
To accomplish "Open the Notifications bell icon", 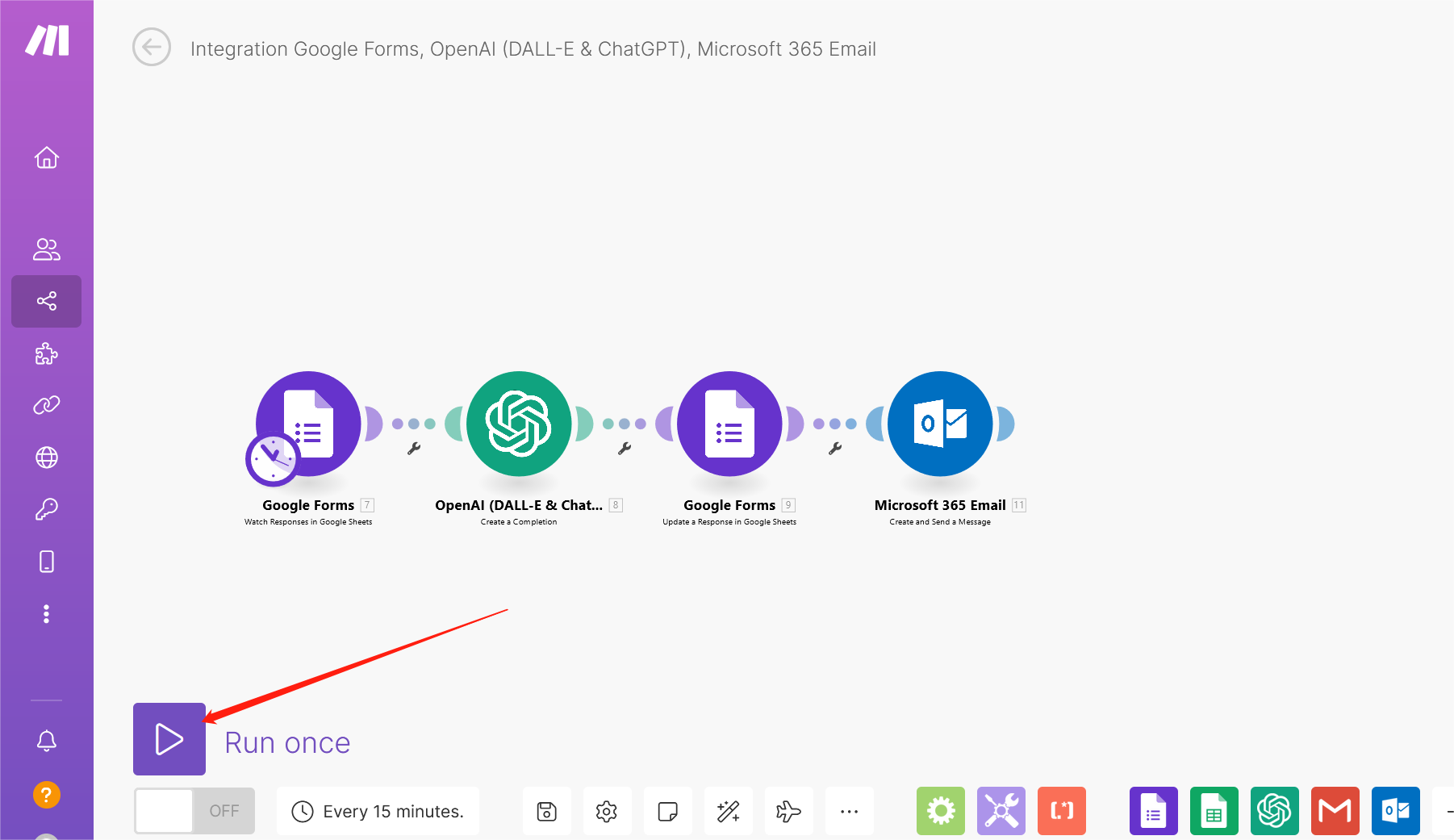I will (x=47, y=741).
